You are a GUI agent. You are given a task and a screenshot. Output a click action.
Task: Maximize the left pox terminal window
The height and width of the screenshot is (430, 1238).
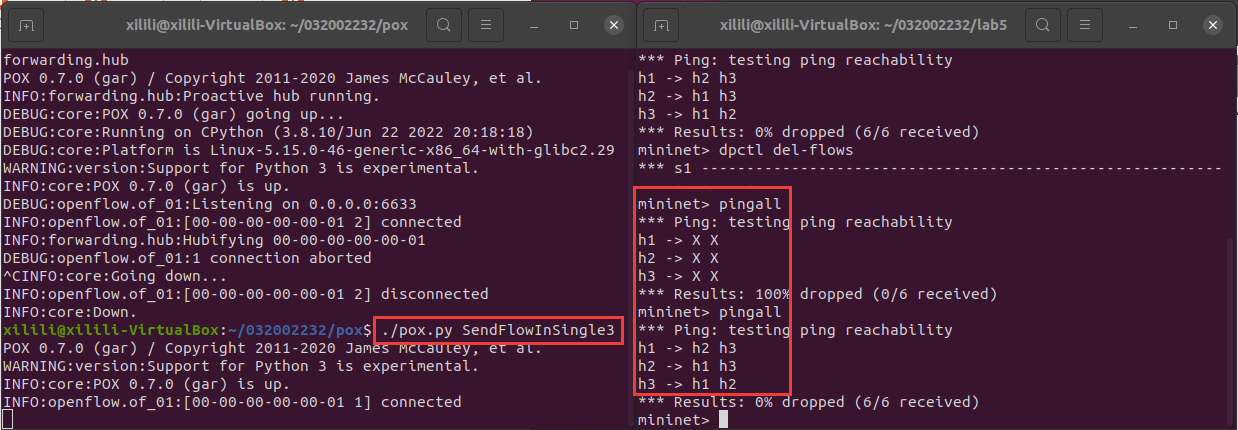pyautogui.click(x=574, y=23)
